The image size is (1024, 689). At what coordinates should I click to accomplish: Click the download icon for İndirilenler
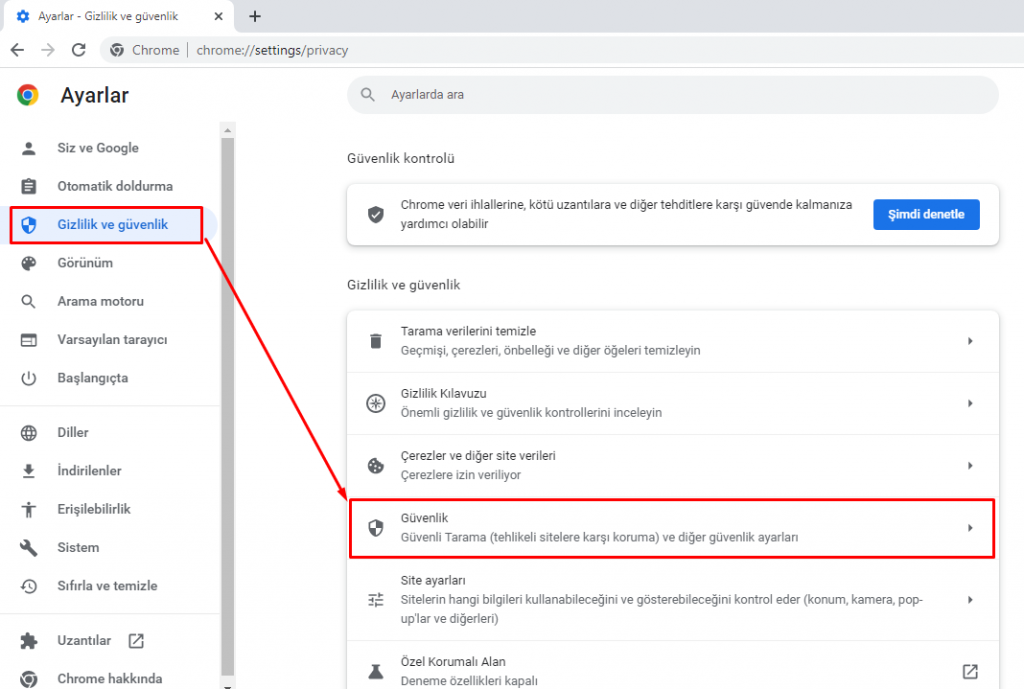pyautogui.click(x=29, y=471)
